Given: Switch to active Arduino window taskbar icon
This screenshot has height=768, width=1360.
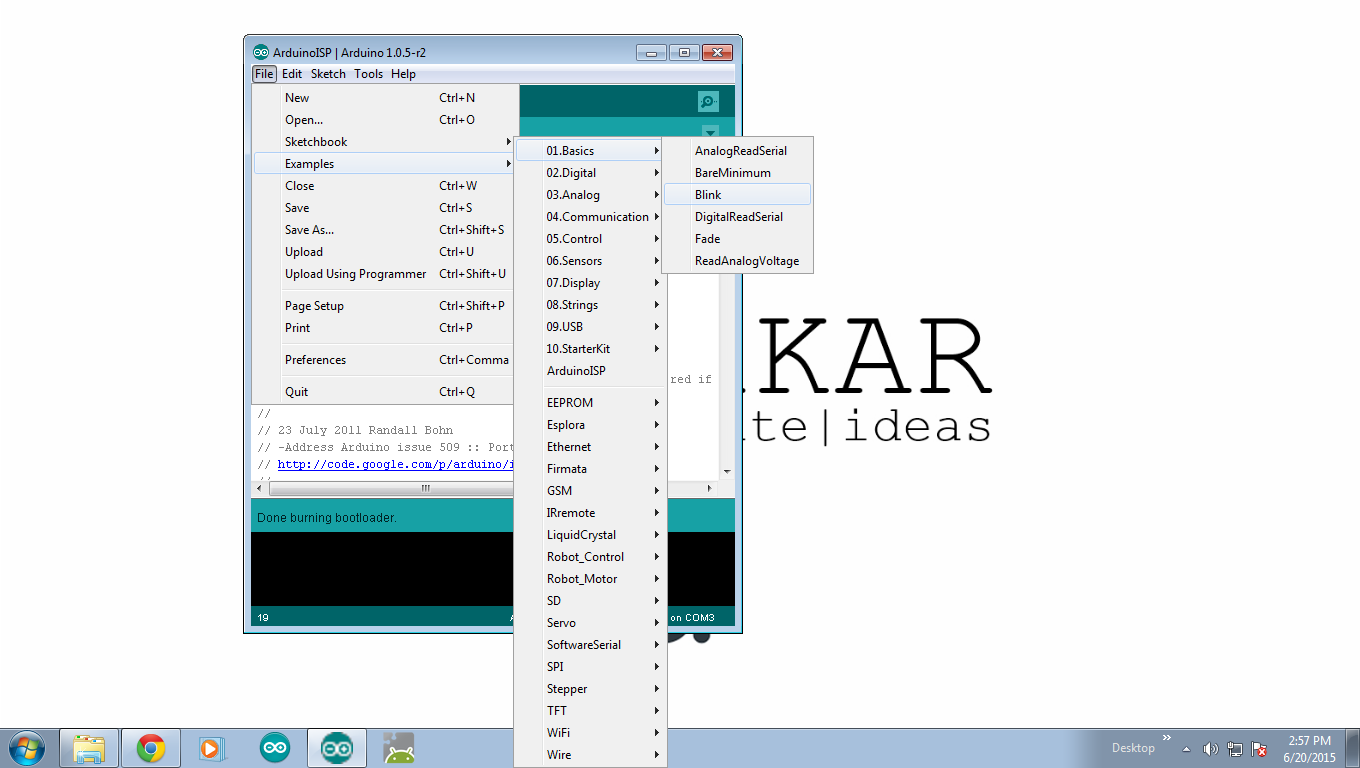Looking at the screenshot, I should pyautogui.click(x=337, y=748).
